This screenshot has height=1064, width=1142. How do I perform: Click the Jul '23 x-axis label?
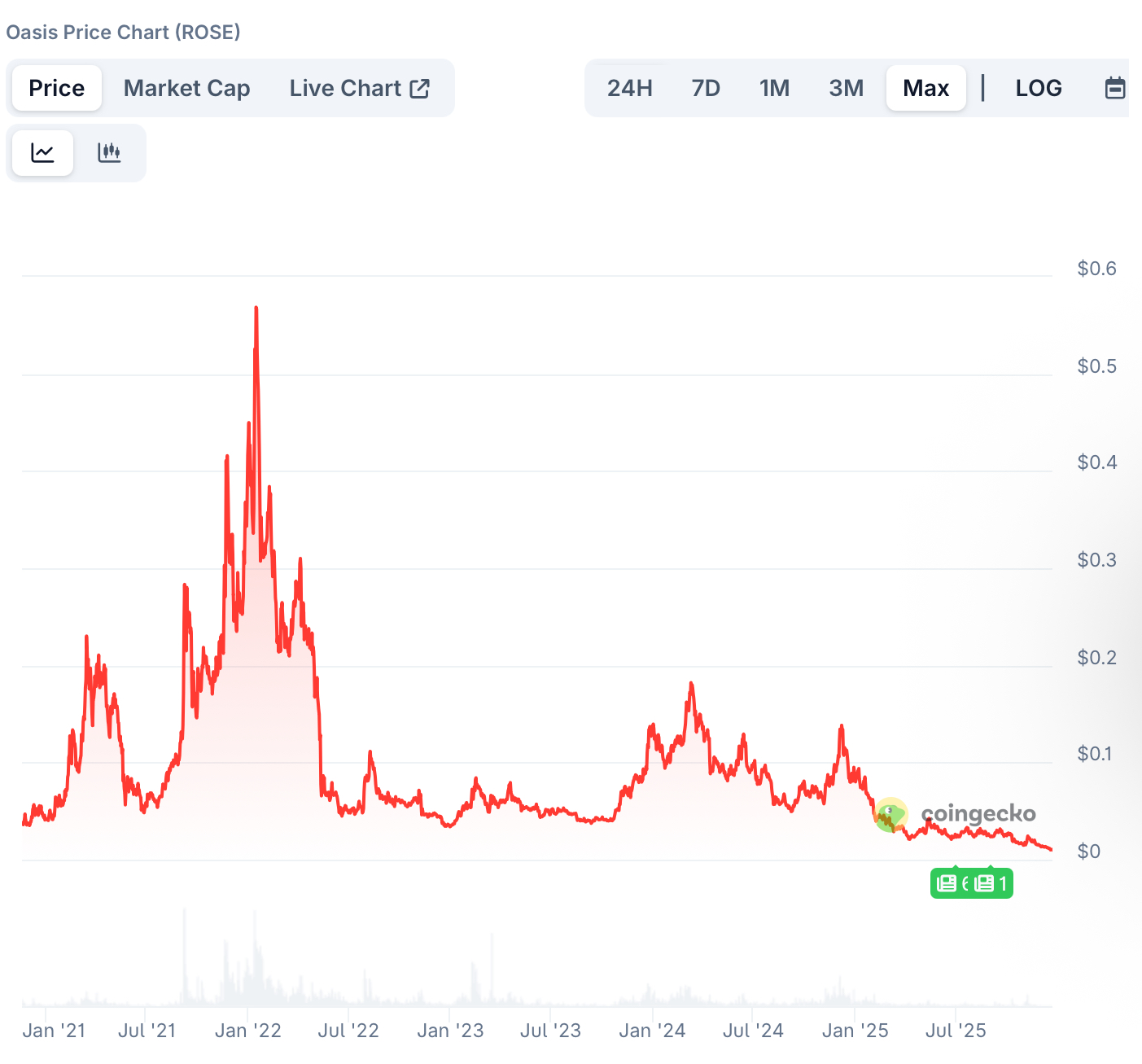point(550,1031)
